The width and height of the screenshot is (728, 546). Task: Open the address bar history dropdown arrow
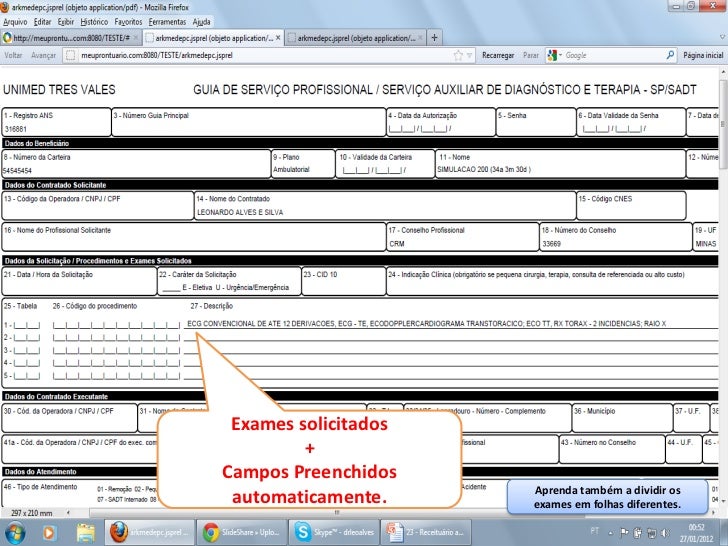(469, 56)
